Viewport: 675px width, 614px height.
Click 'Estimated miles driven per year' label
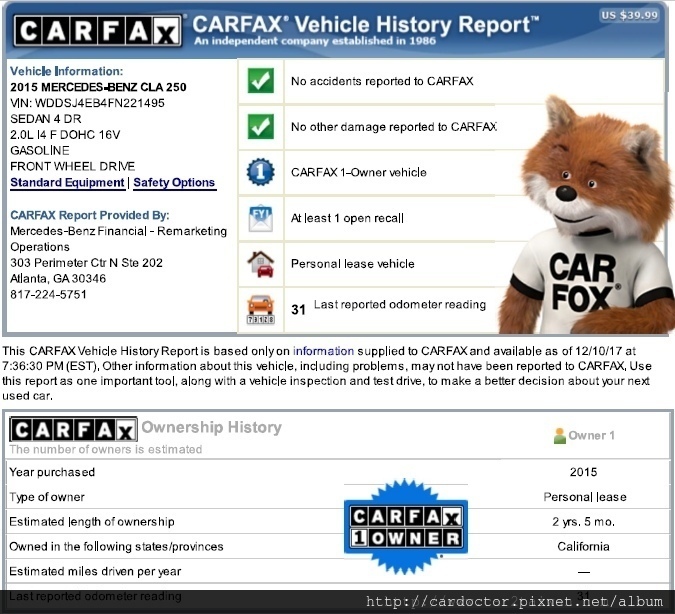(95, 571)
